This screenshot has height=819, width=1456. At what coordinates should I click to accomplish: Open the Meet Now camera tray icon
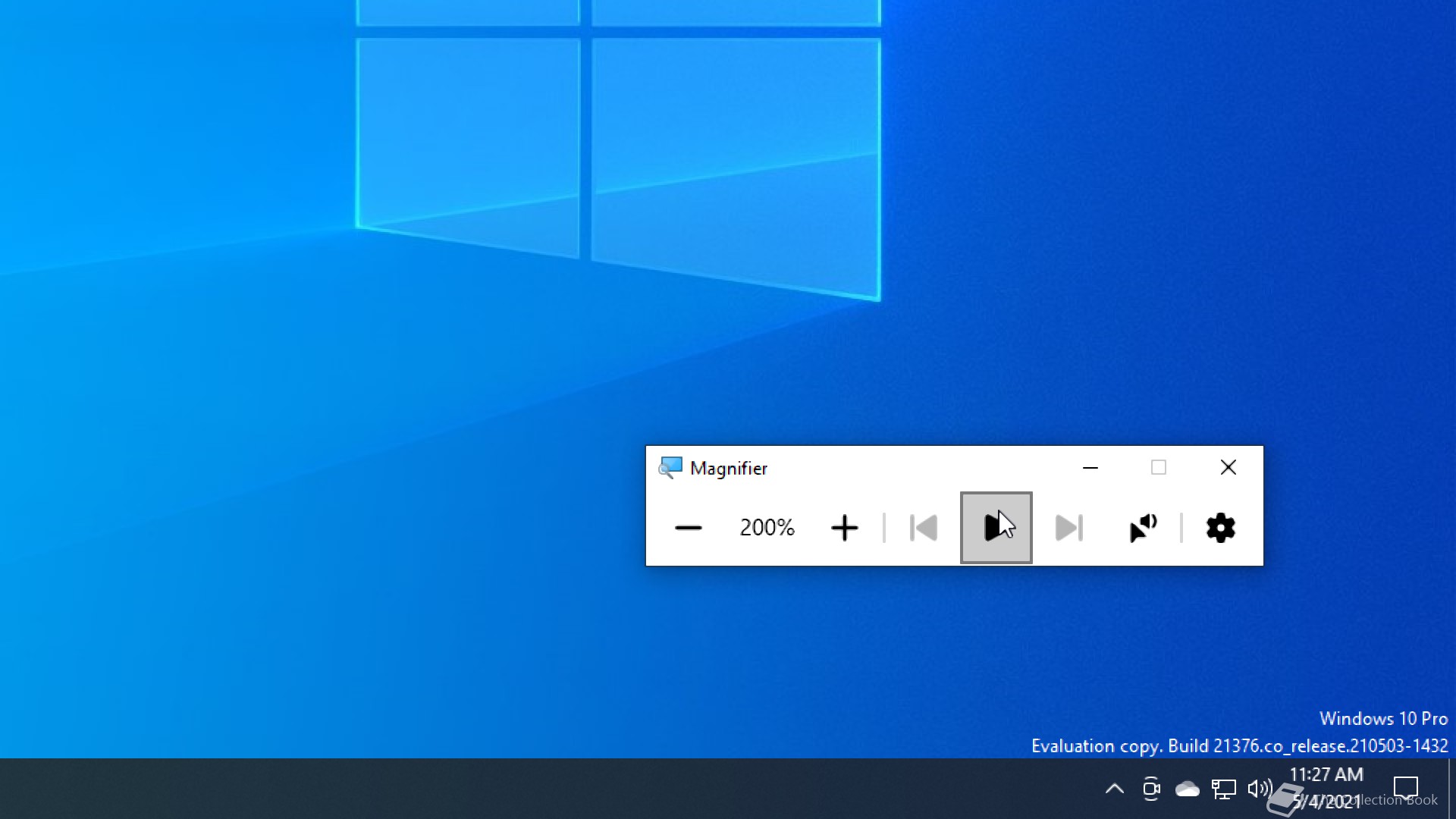[1151, 789]
